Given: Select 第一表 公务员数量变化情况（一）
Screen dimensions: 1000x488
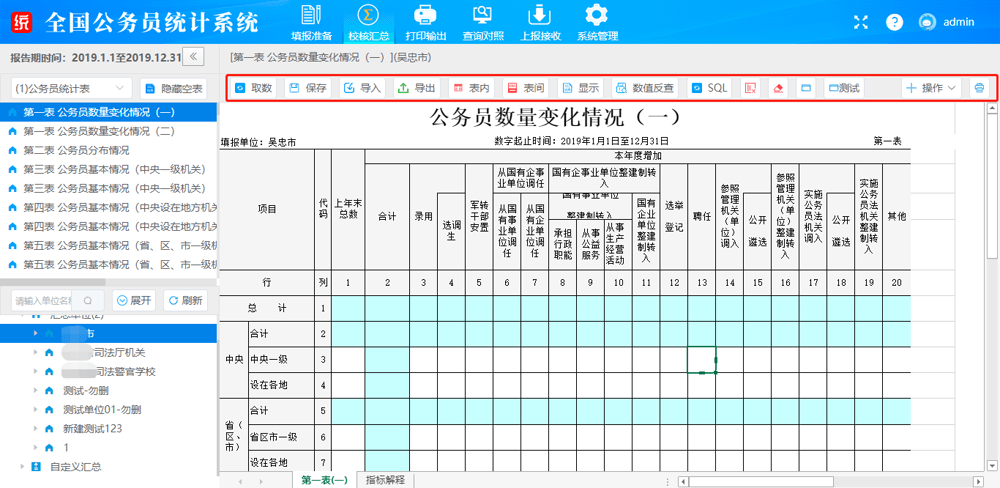Looking at the screenshot, I should [x=109, y=112].
